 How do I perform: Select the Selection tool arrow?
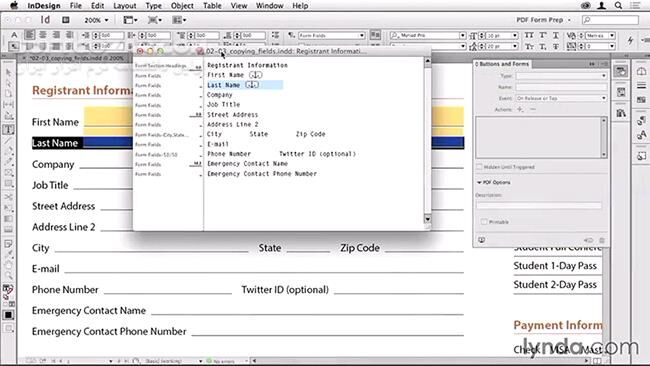[x=8, y=73]
